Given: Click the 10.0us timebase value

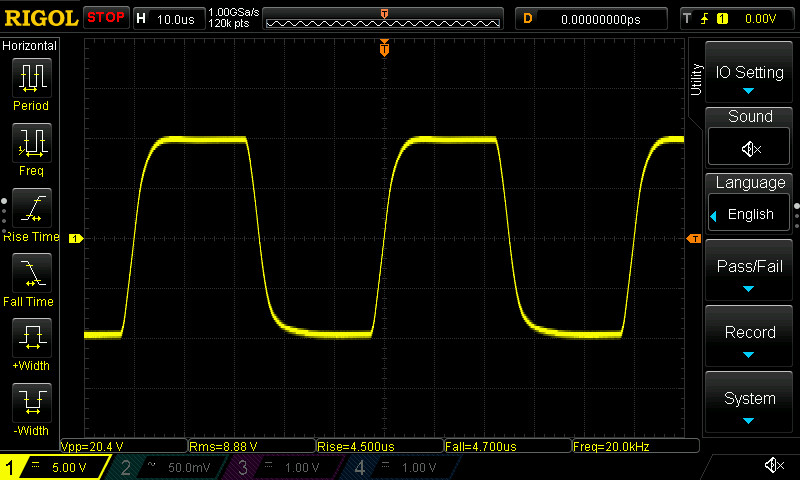Looking at the screenshot, I should 176,19.
